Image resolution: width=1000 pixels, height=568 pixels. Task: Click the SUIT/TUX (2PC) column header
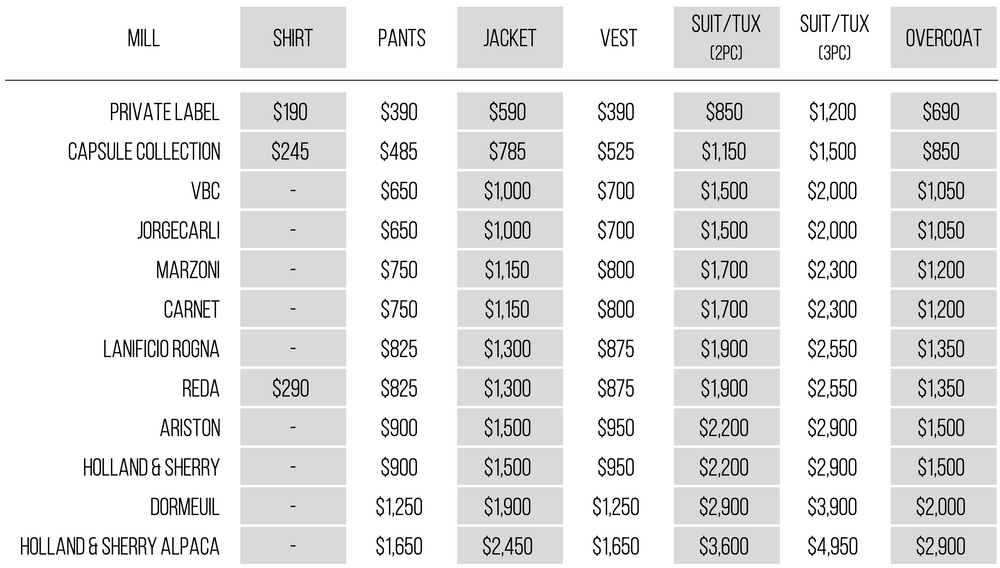tap(724, 38)
